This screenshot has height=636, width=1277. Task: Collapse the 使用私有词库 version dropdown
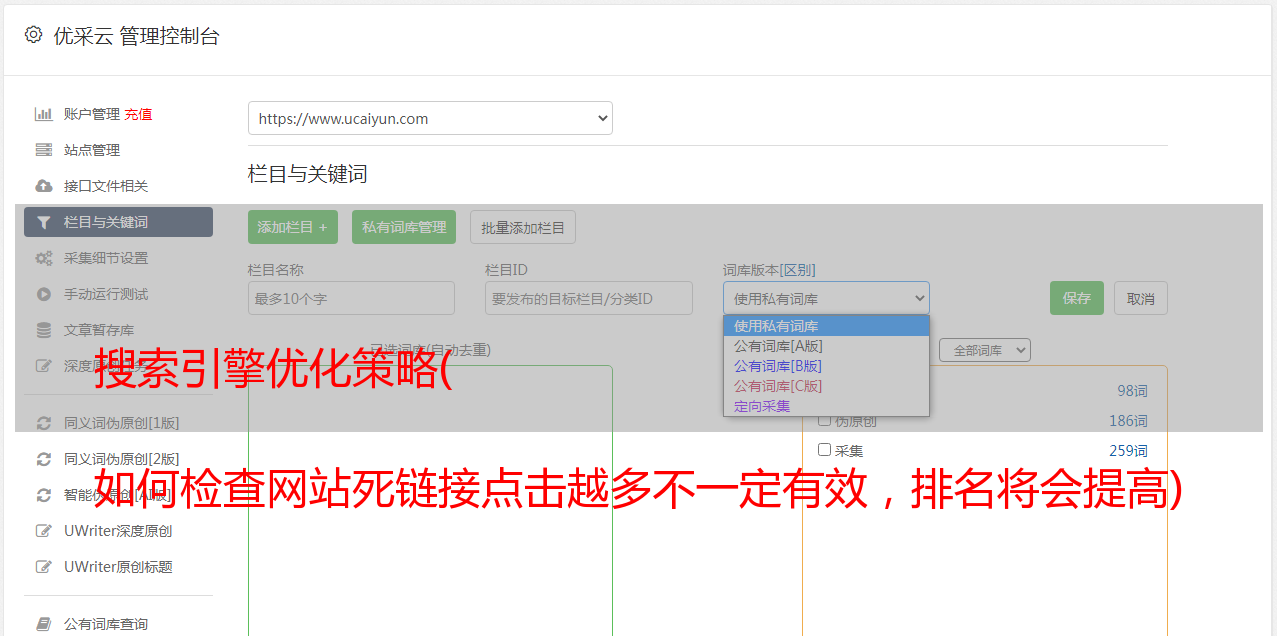point(825,298)
